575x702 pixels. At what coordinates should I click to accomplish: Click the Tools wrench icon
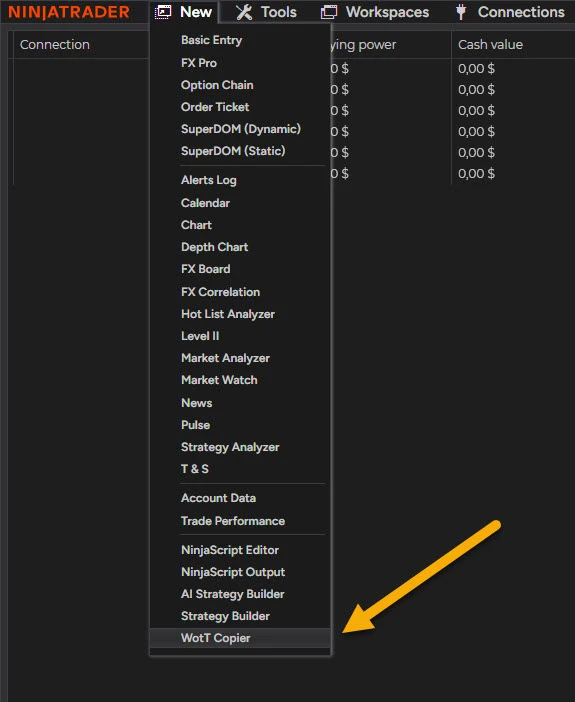click(244, 12)
